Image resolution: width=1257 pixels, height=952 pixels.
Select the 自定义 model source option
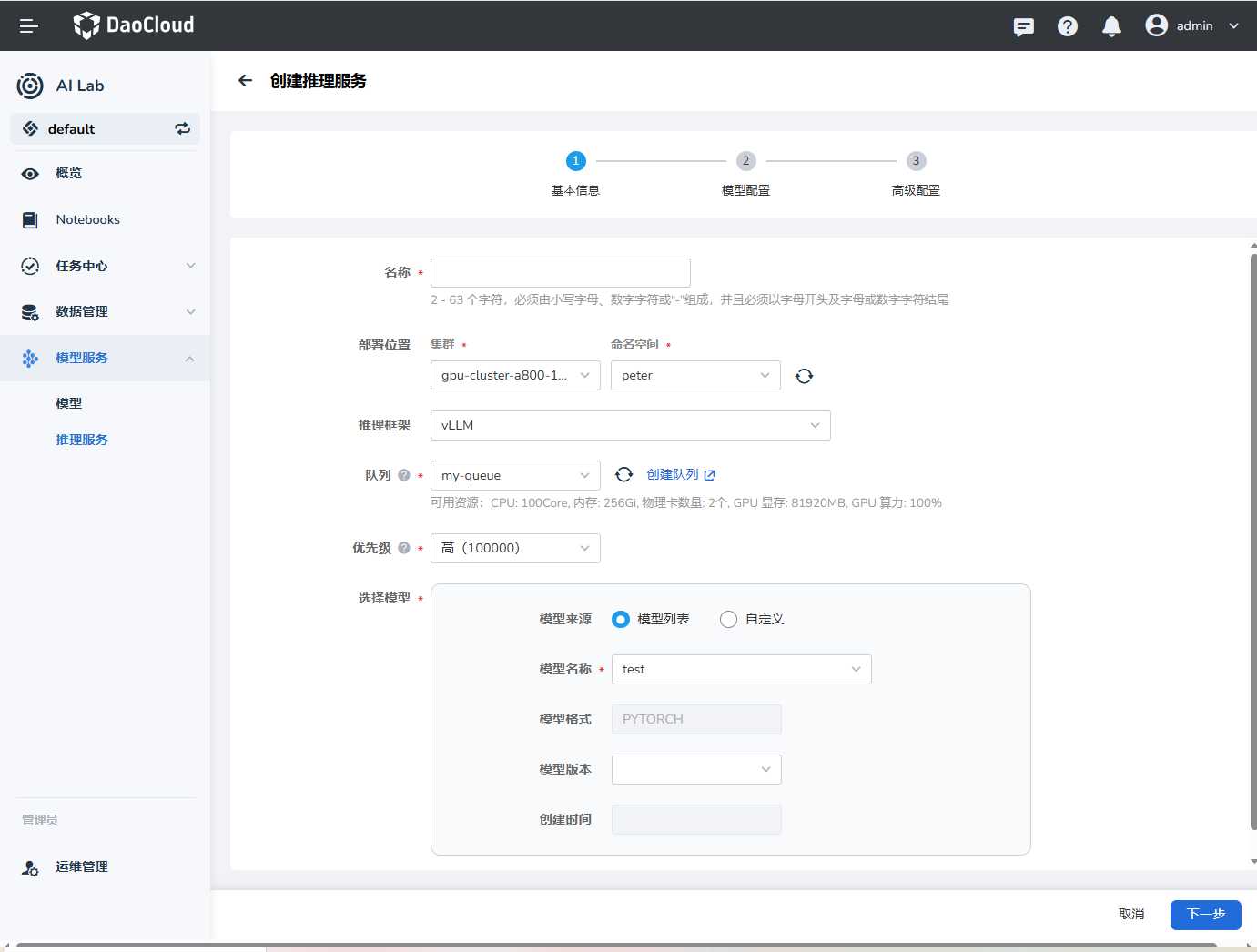click(728, 619)
